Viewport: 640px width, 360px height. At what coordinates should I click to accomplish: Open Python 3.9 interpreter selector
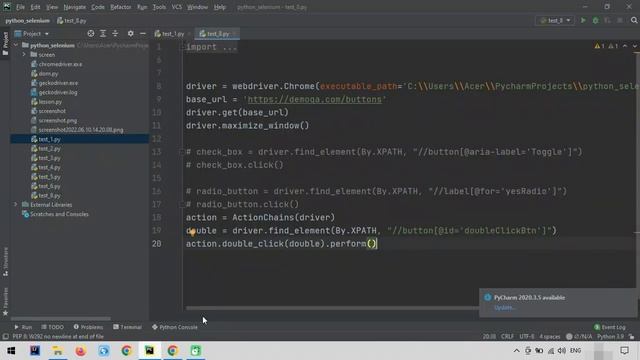click(x=610, y=337)
